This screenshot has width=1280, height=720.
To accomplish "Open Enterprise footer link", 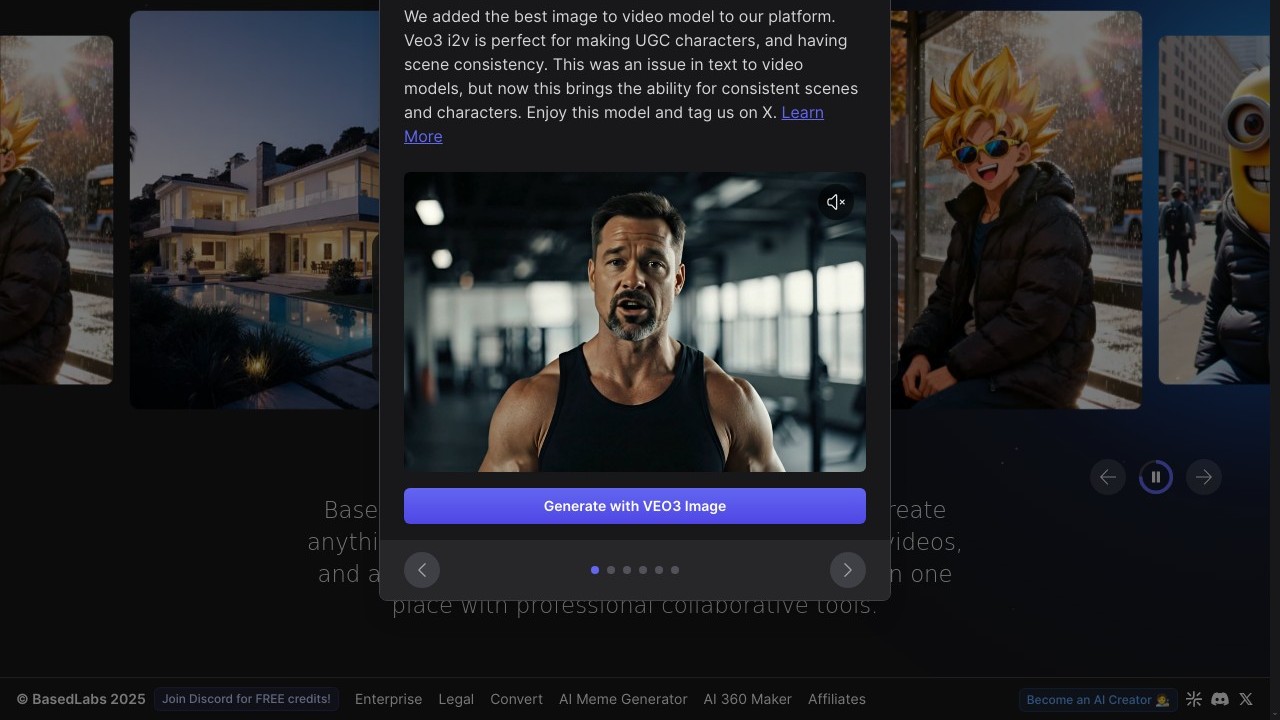I will (x=388, y=699).
